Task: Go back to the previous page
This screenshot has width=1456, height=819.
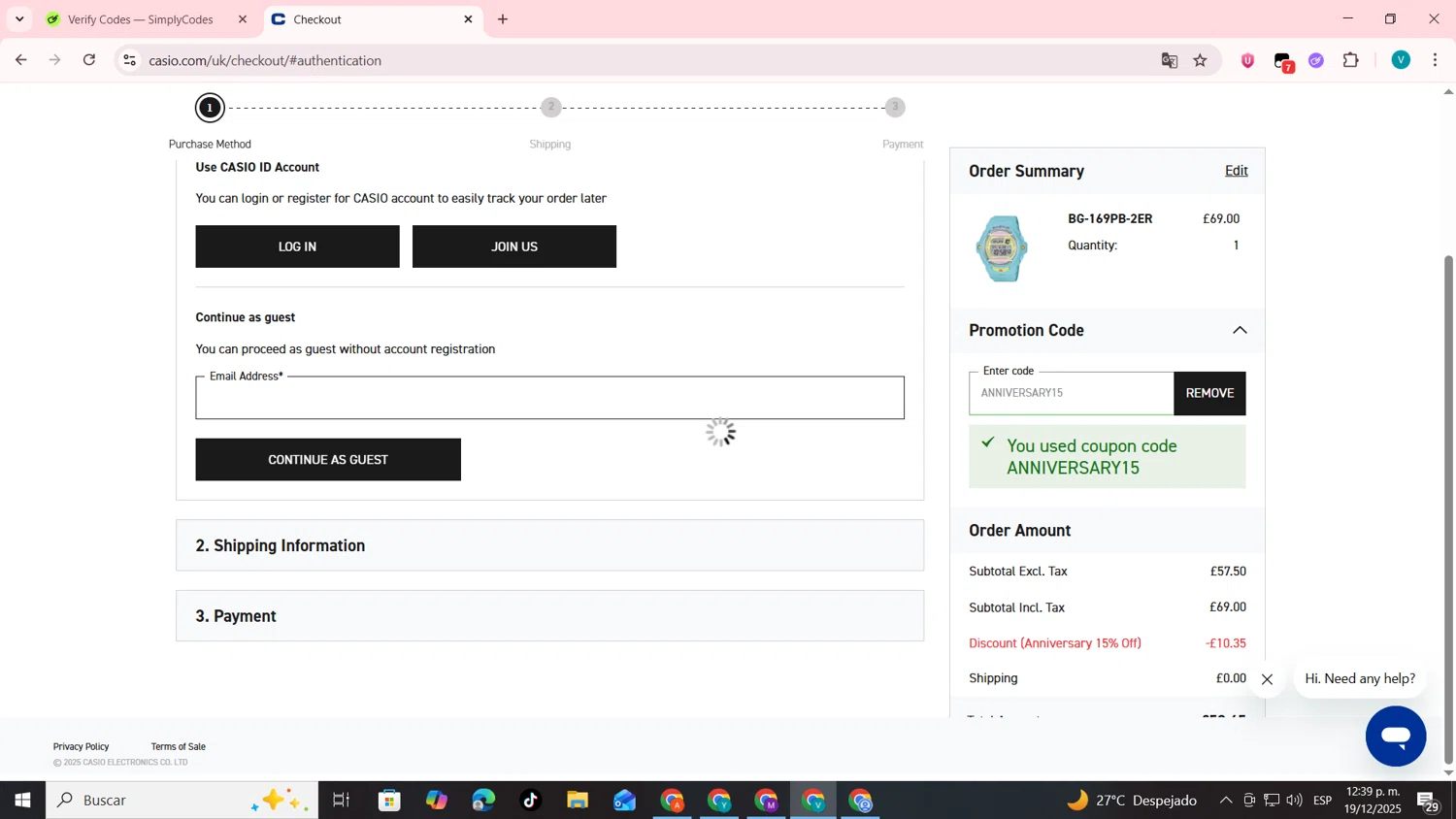Action: click(x=20, y=60)
